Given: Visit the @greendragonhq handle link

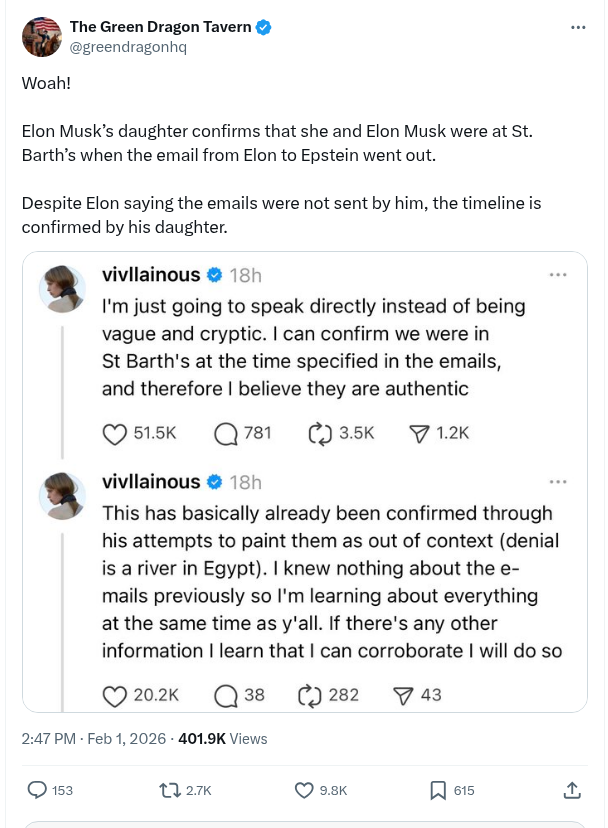Looking at the screenshot, I should coord(128,47).
